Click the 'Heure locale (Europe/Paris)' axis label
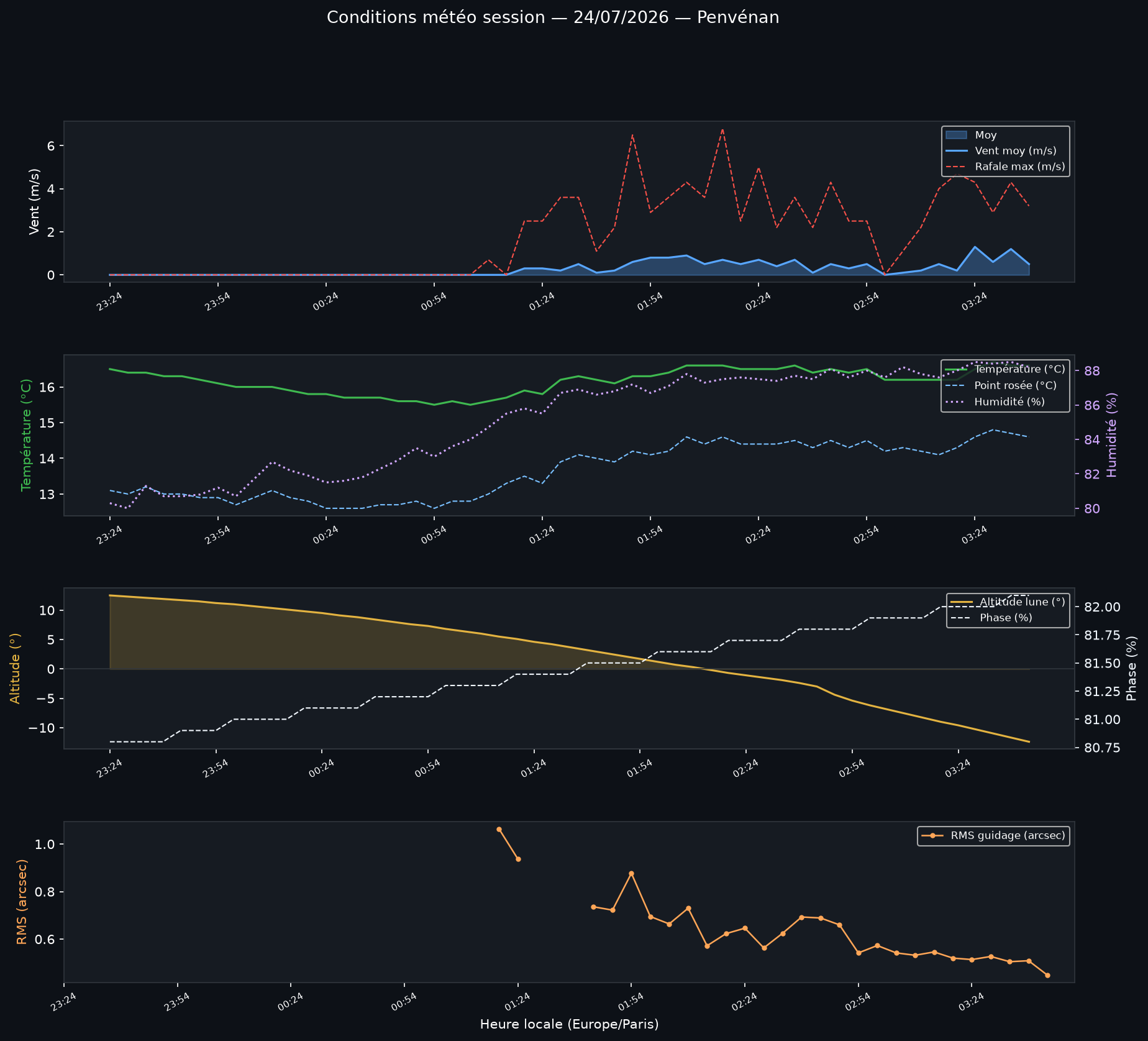 [569, 1024]
